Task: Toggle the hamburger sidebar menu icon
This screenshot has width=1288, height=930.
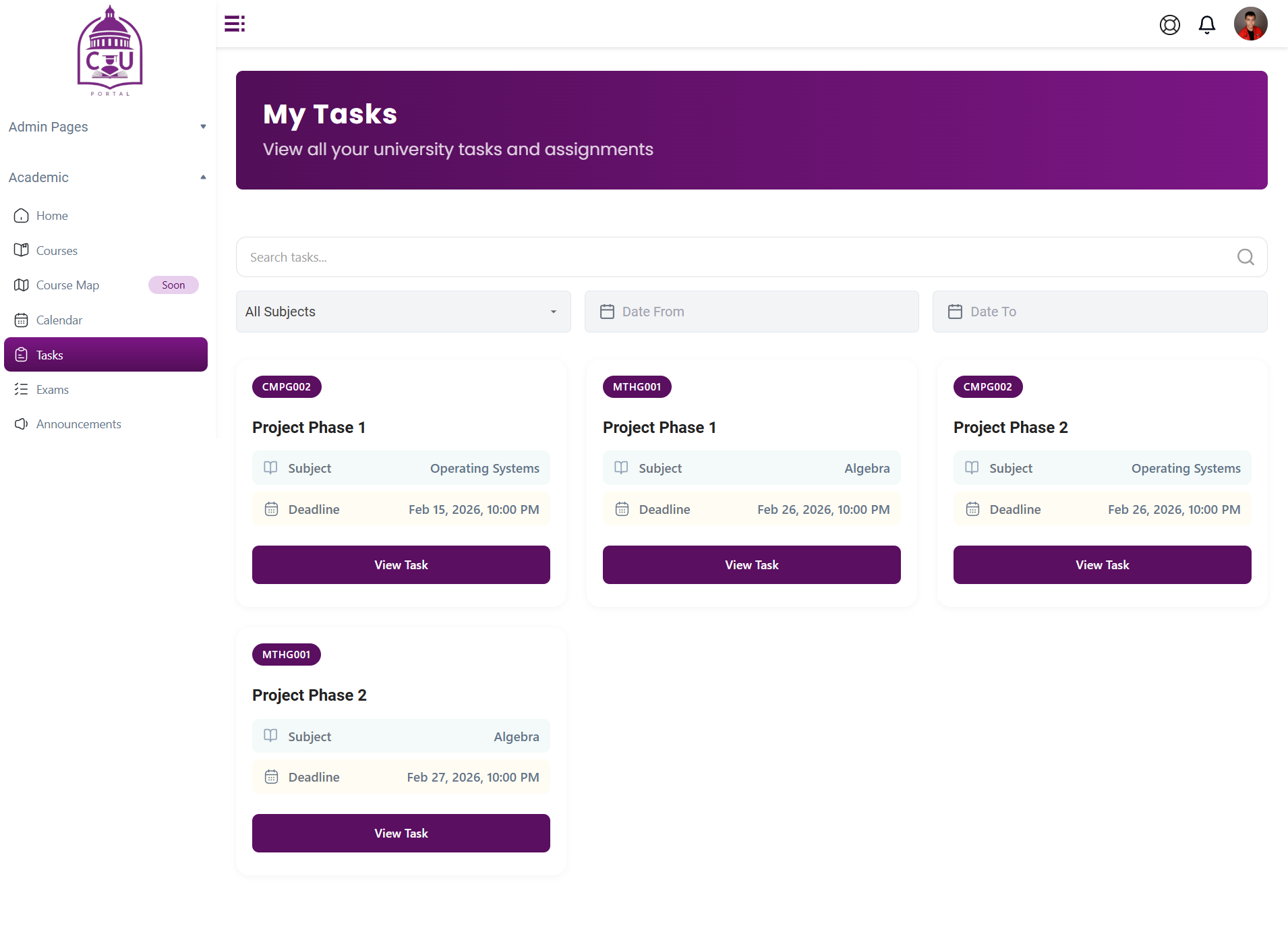Action: (x=234, y=24)
